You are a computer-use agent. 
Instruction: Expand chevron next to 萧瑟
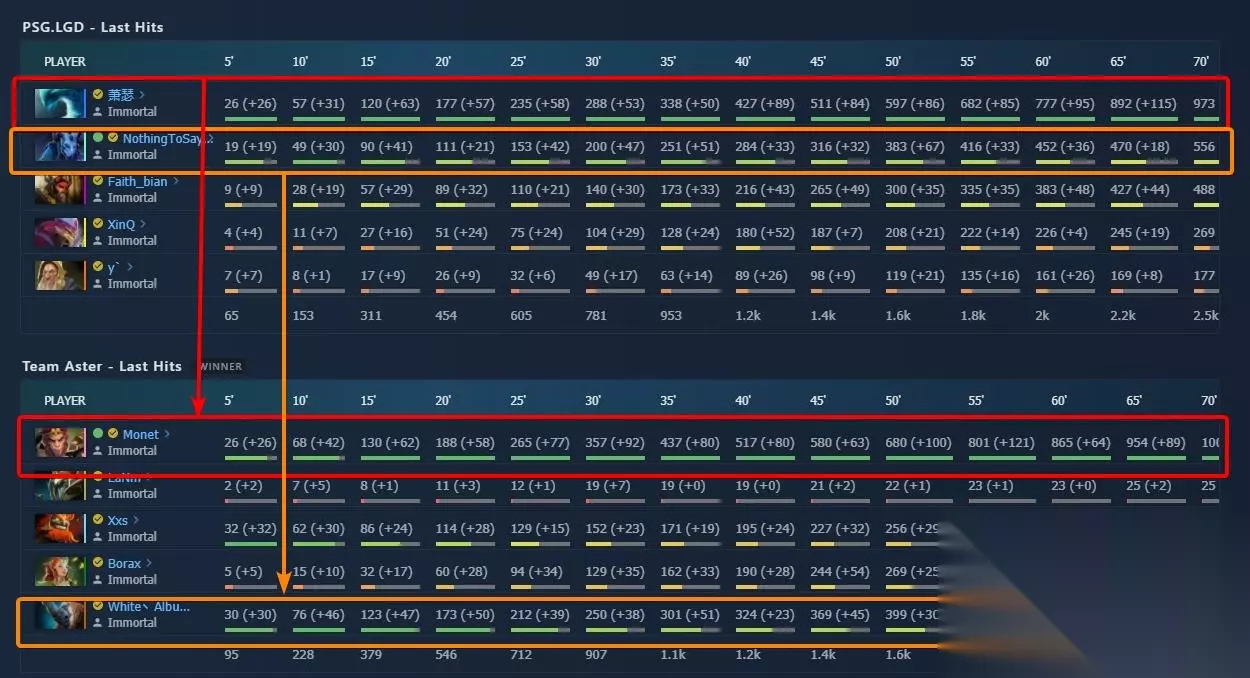click(142, 95)
